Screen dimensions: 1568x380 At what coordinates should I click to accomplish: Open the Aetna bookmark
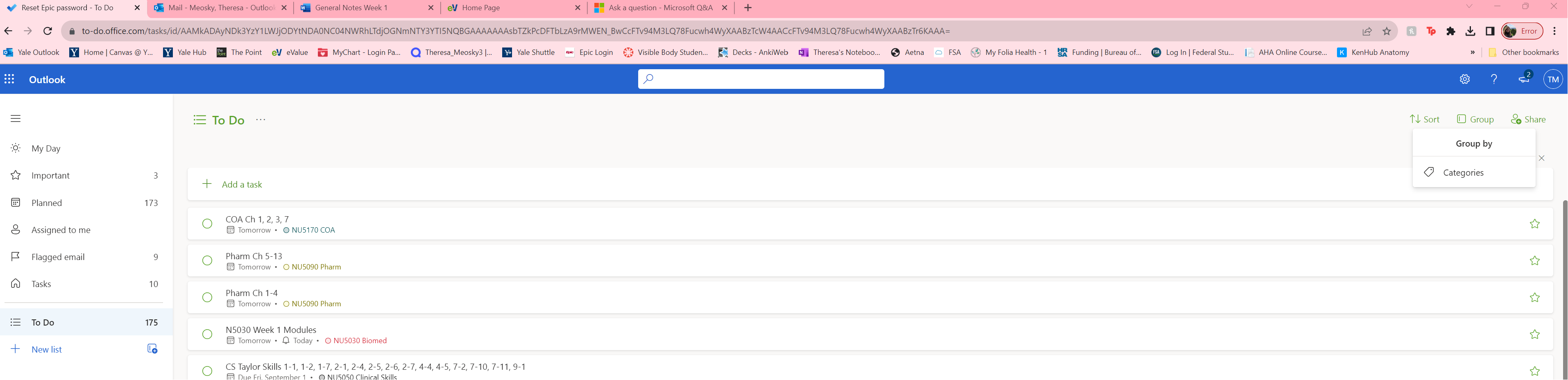coord(907,52)
